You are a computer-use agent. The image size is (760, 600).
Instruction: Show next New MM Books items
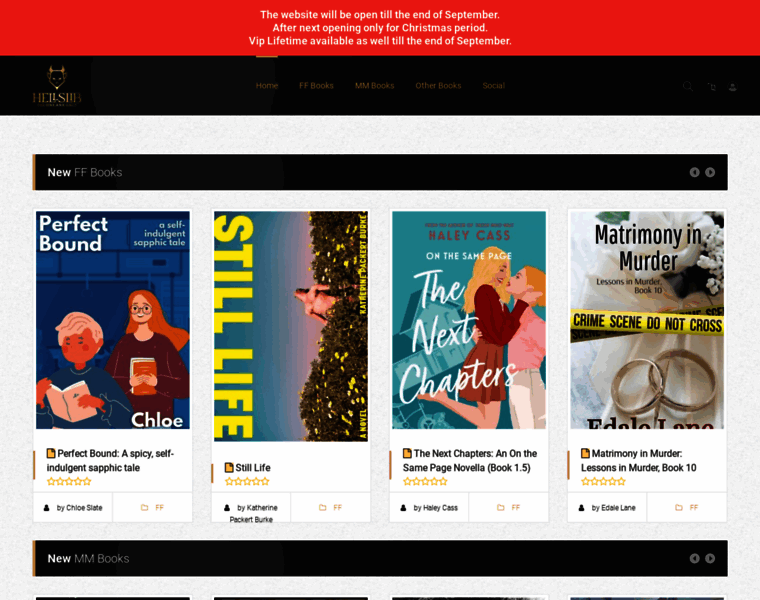point(710,558)
